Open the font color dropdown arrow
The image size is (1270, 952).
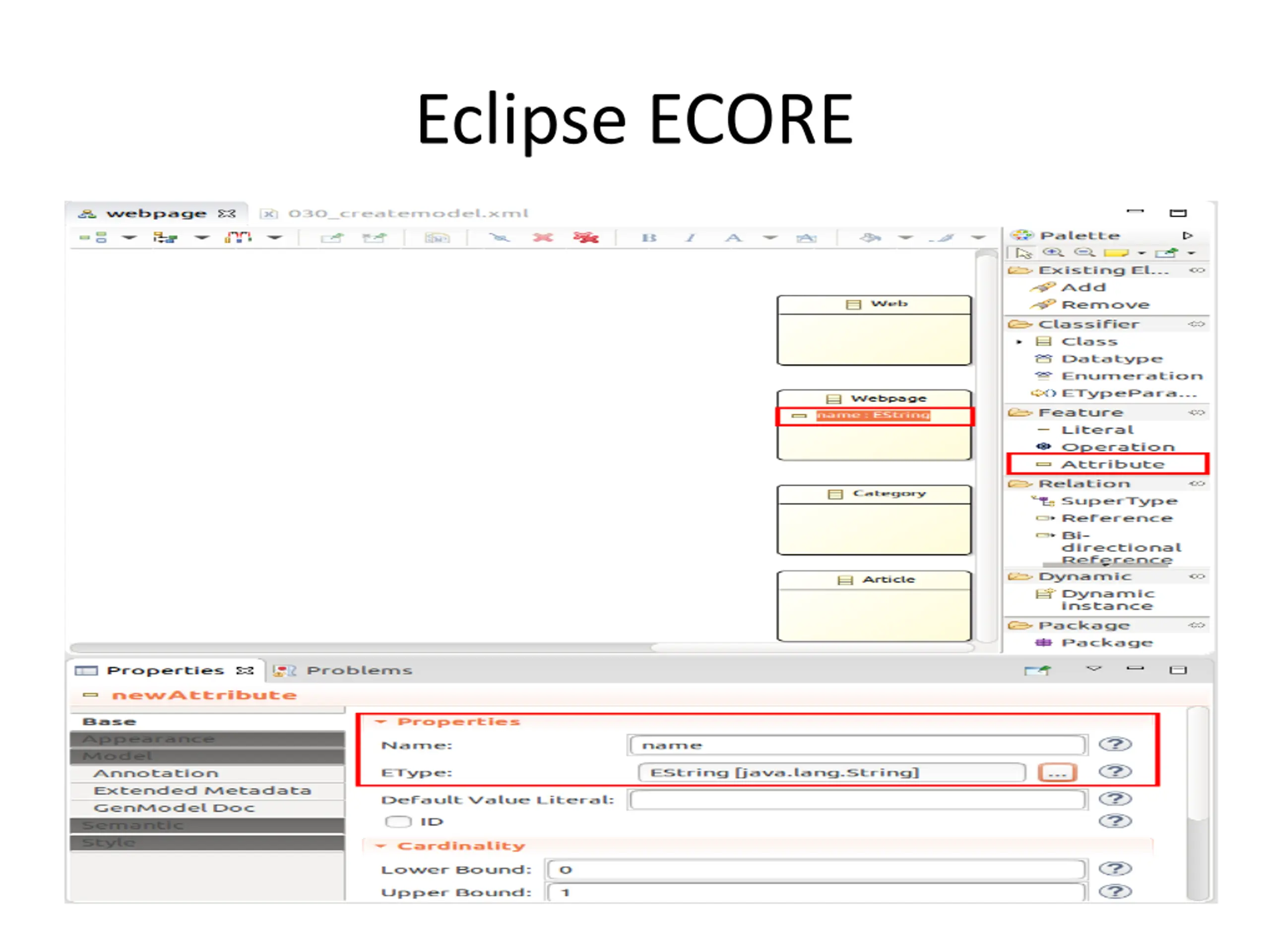point(770,238)
